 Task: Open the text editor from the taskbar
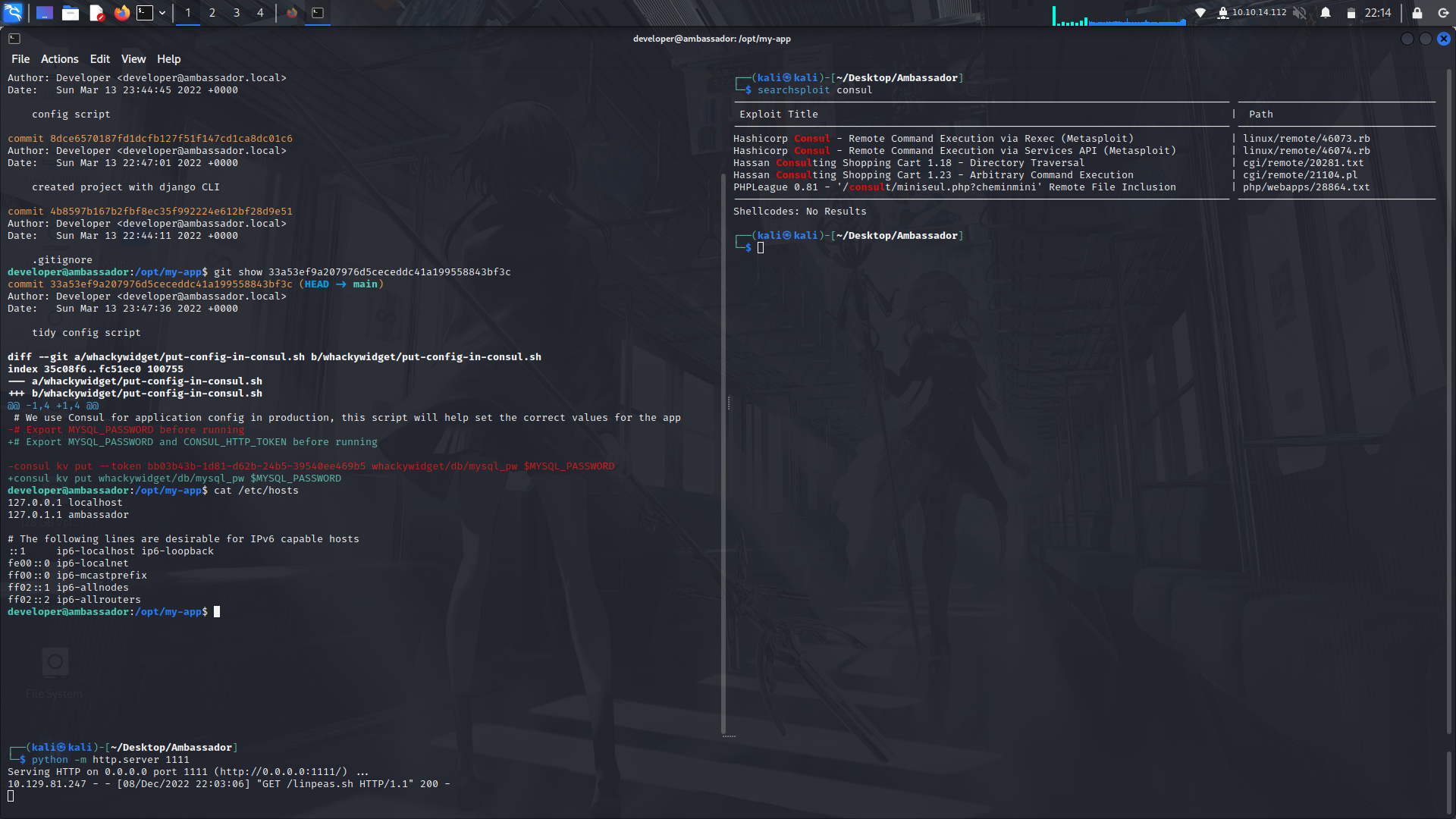click(x=96, y=13)
